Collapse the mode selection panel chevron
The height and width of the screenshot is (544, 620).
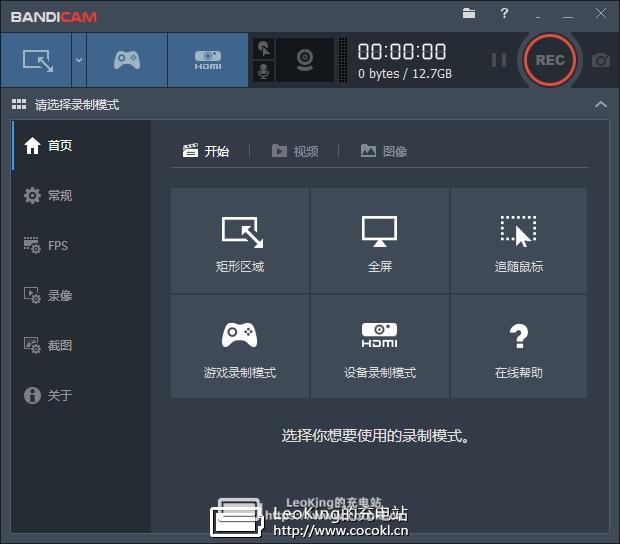click(x=601, y=105)
